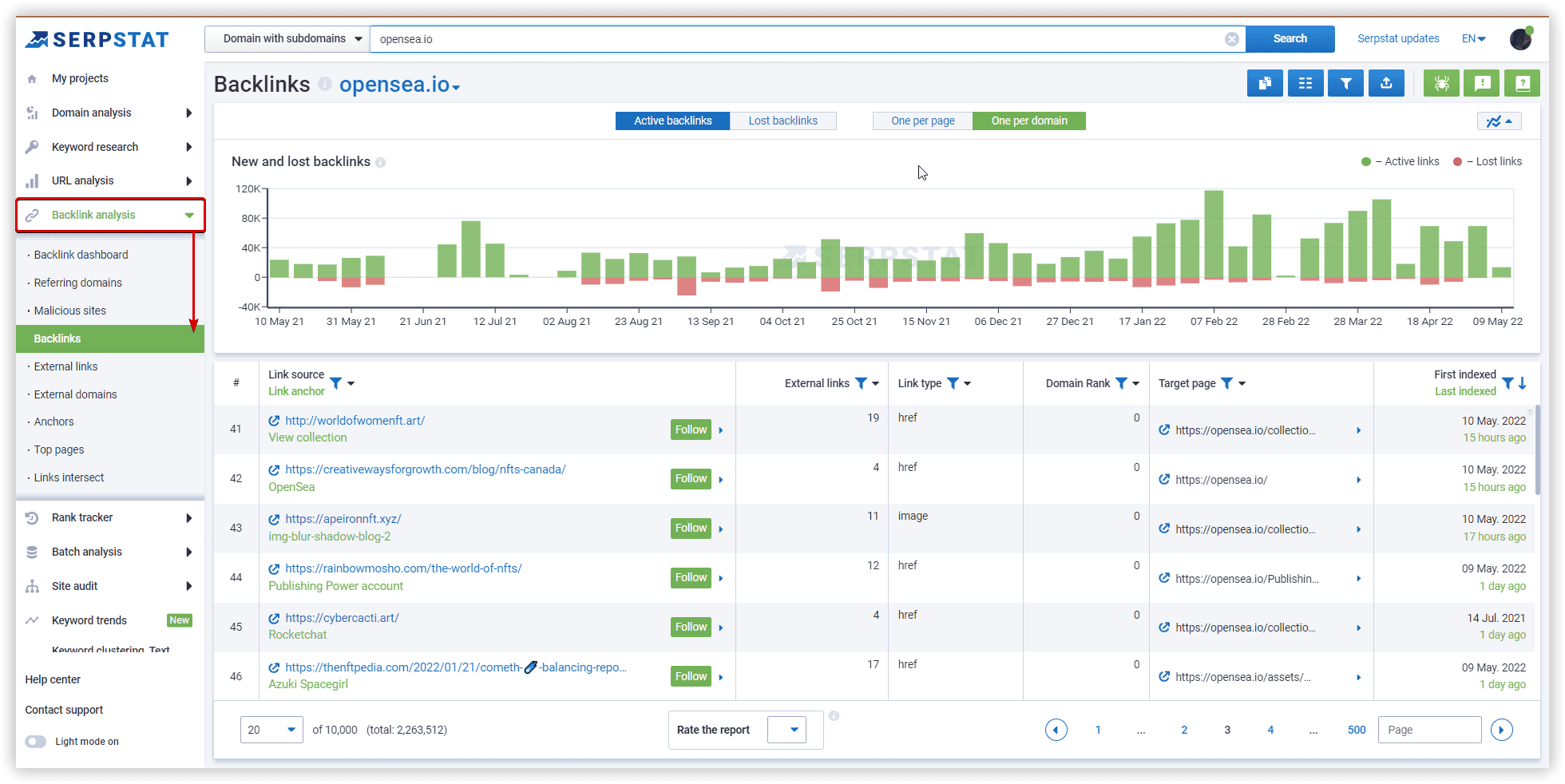Click the copy report toolbar icon
This screenshot has width=1565, height=784.
point(1265,83)
